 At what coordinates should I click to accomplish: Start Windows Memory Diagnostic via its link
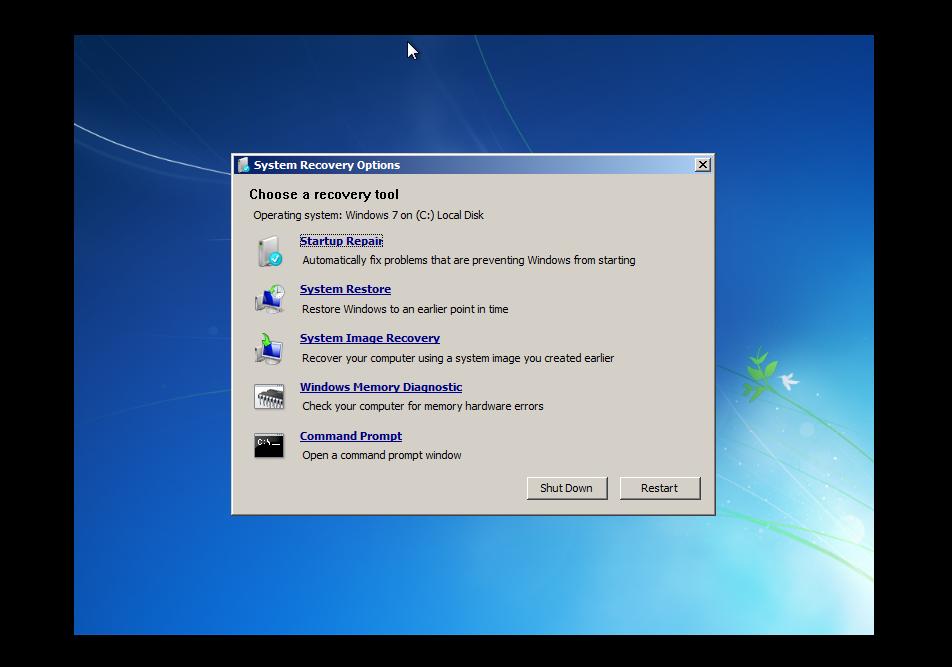380,387
